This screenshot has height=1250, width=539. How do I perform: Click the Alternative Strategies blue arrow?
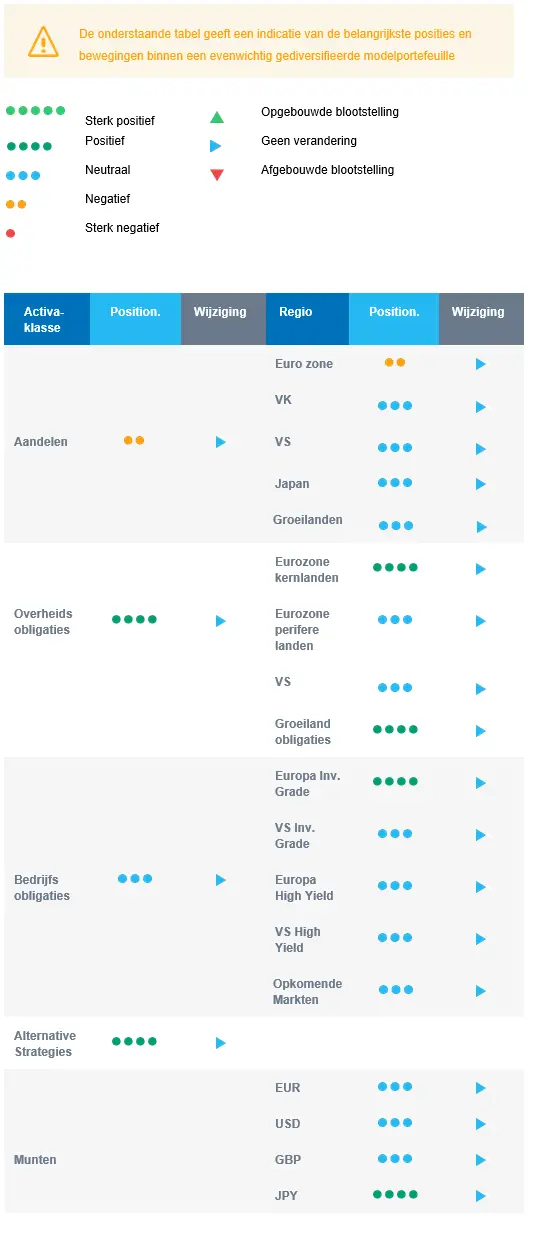pyautogui.click(x=221, y=1043)
